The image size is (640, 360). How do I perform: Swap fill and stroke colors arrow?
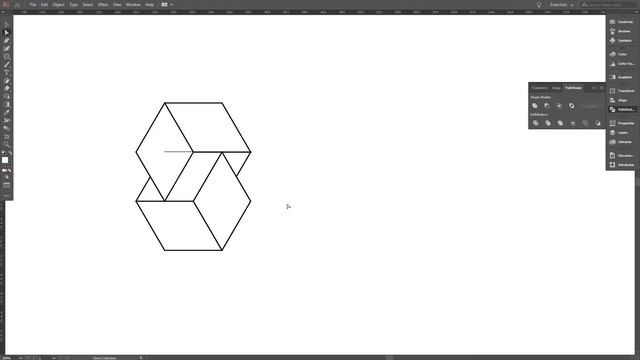[x=10, y=153]
